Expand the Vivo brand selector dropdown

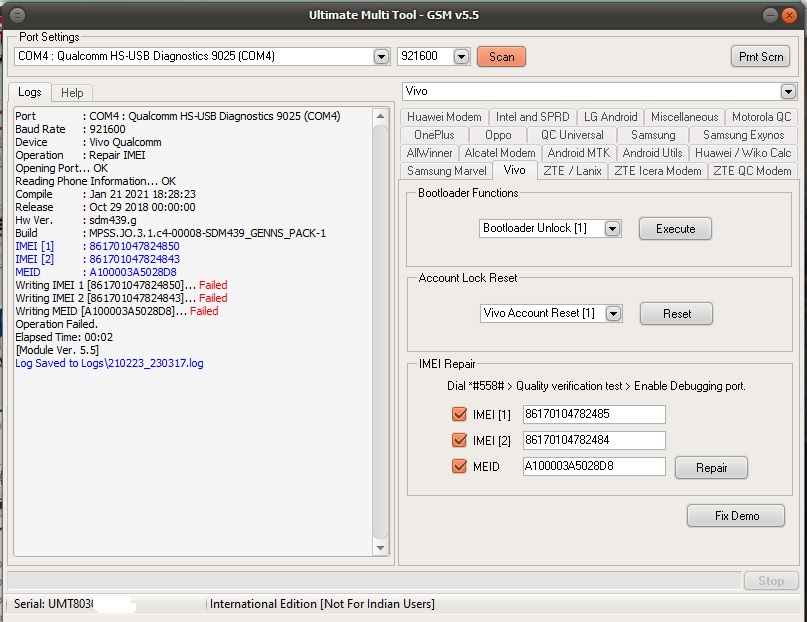(788, 92)
